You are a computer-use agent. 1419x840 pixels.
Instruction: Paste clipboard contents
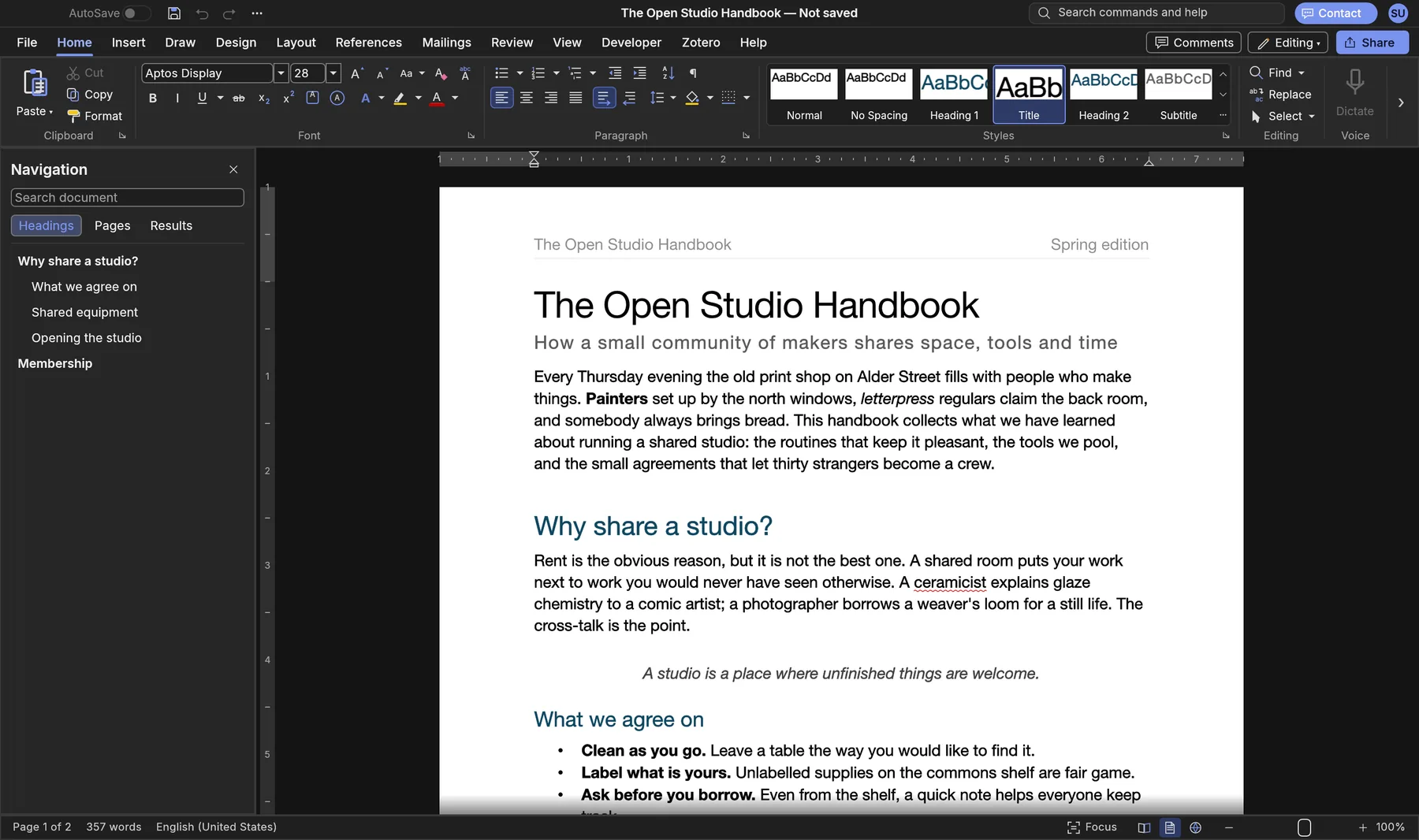click(x=35, y=91)
